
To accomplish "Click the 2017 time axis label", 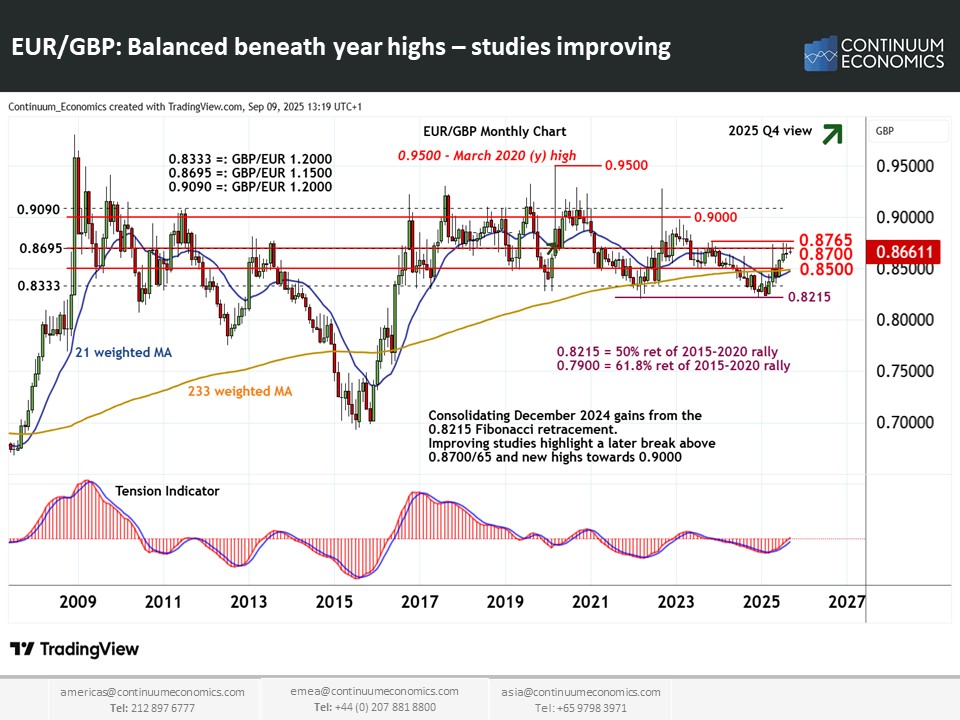I will click(419, 602).
